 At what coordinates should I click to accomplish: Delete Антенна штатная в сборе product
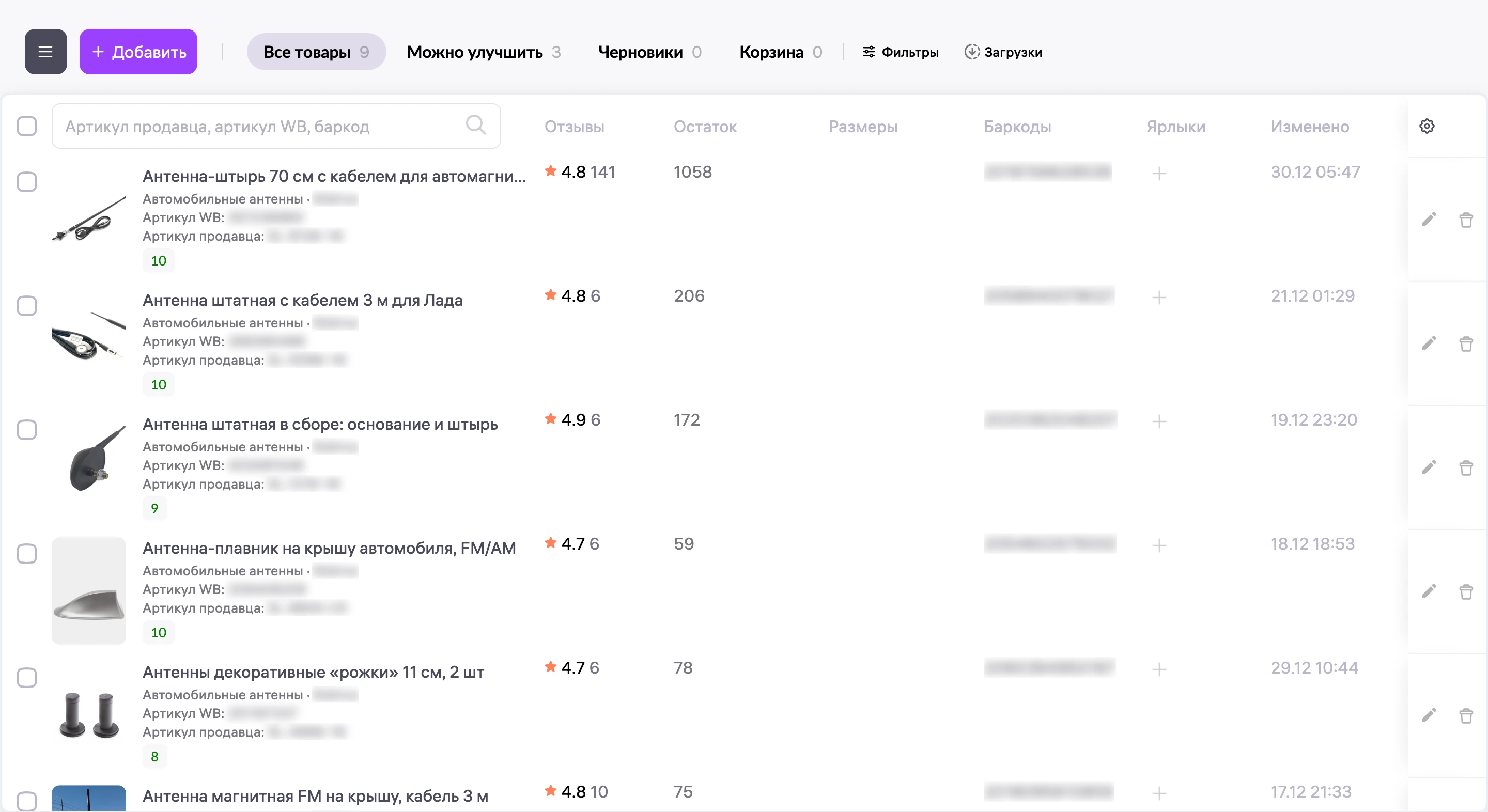click(x=1466, y=468)
